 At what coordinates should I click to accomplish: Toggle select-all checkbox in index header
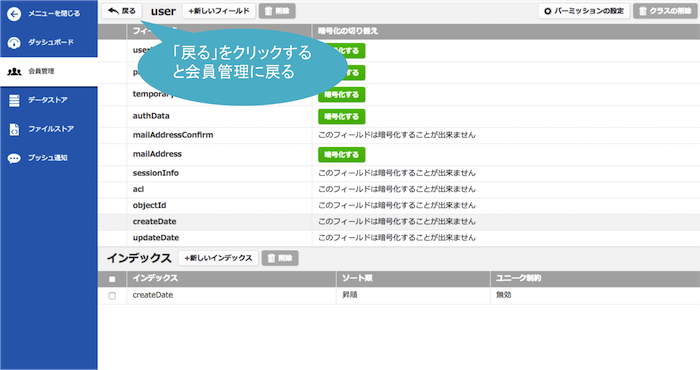click(x=112, y=279)
